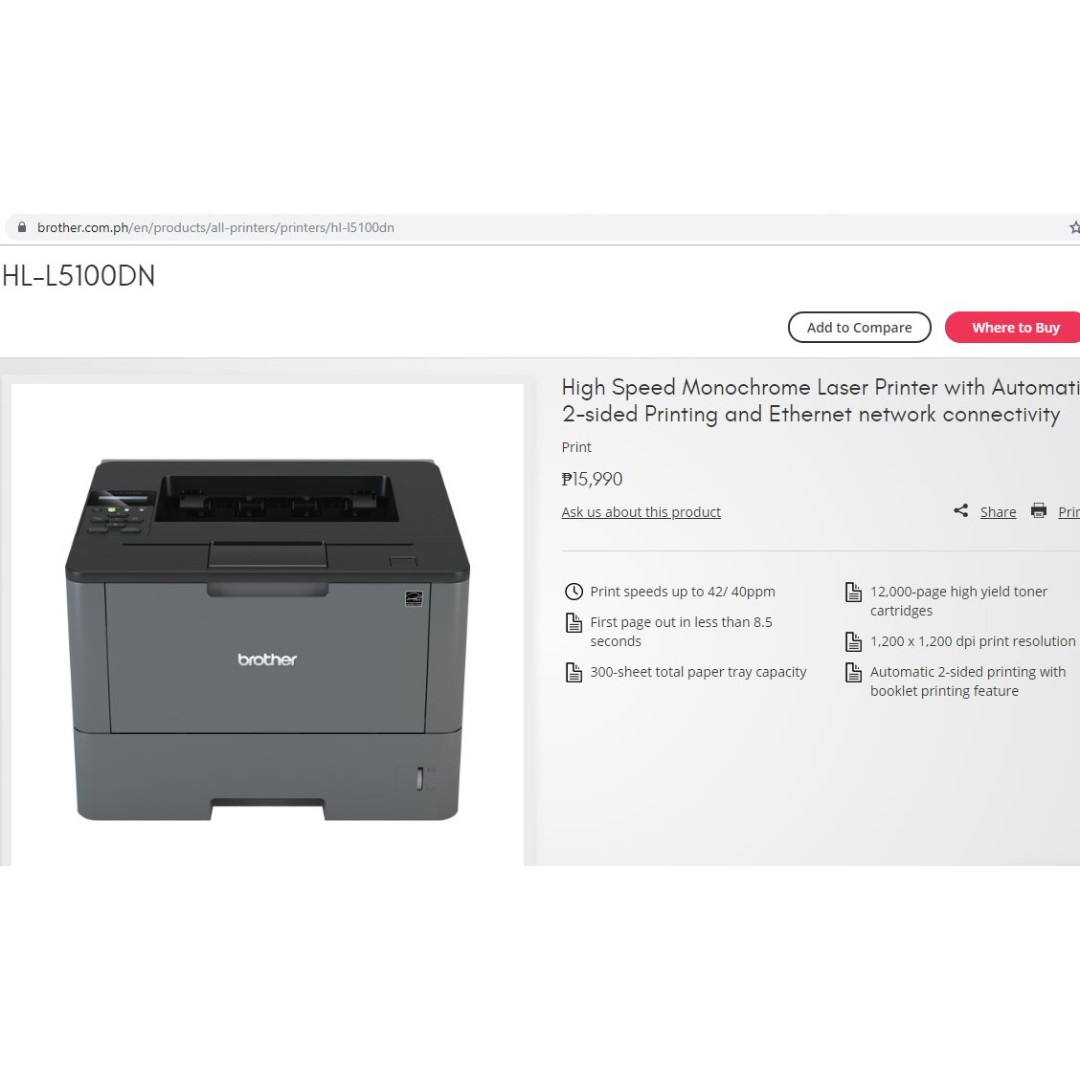The image size is (1080, 1080).
Task: Click the HL-L5100DN product title
Action: (x=79, y=276)
